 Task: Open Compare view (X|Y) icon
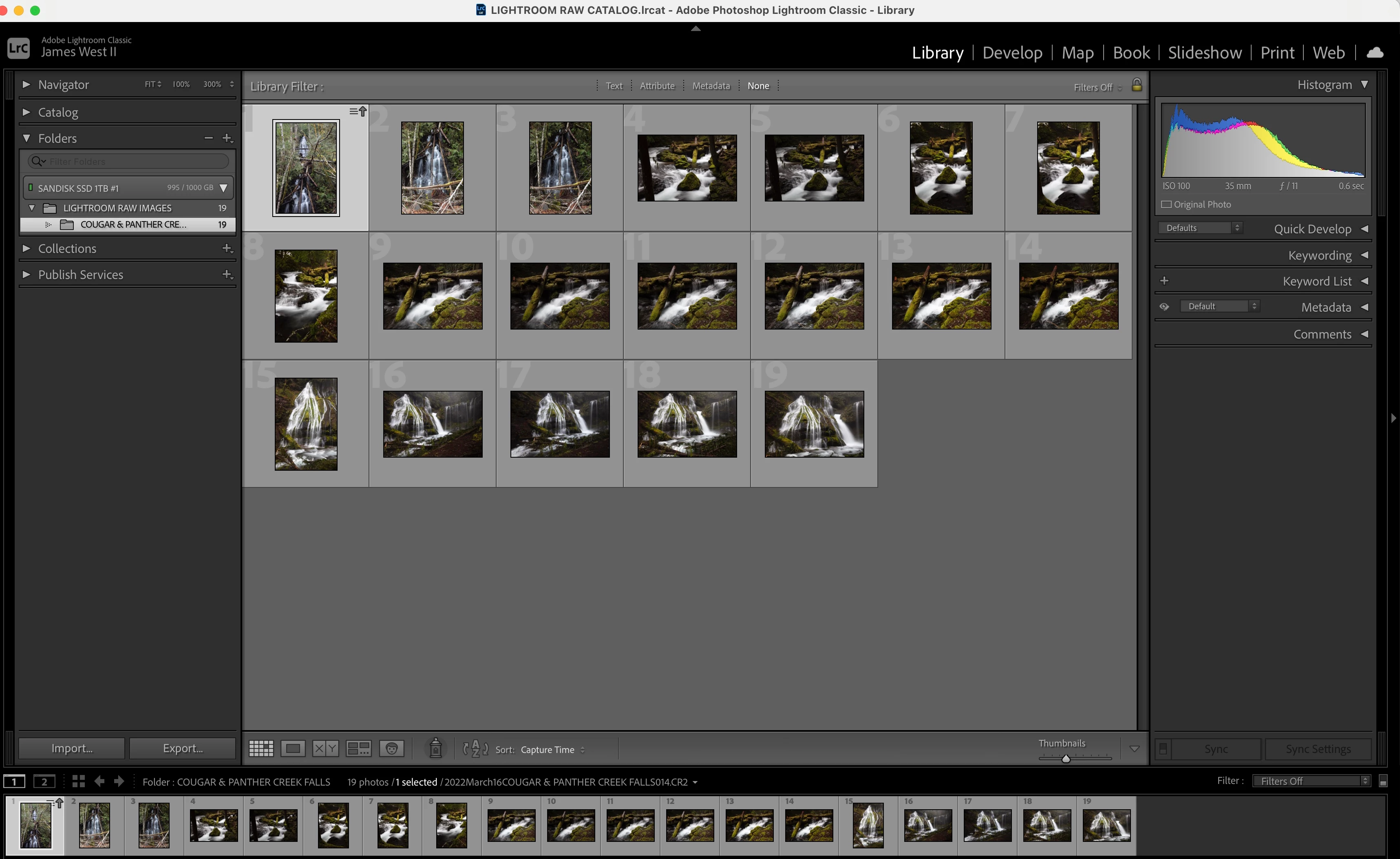(325, 749)
